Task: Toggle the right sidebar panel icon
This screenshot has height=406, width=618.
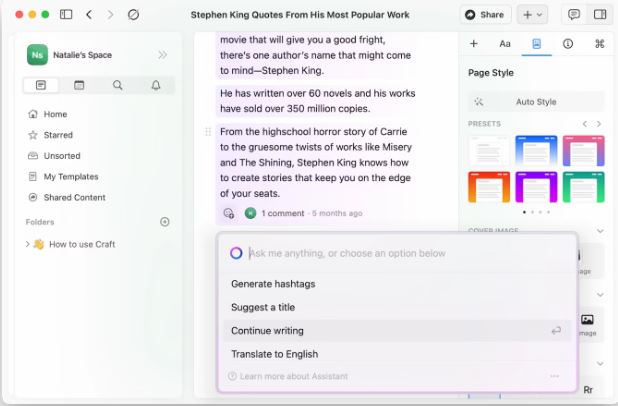Action: click(x=600, y=15)
